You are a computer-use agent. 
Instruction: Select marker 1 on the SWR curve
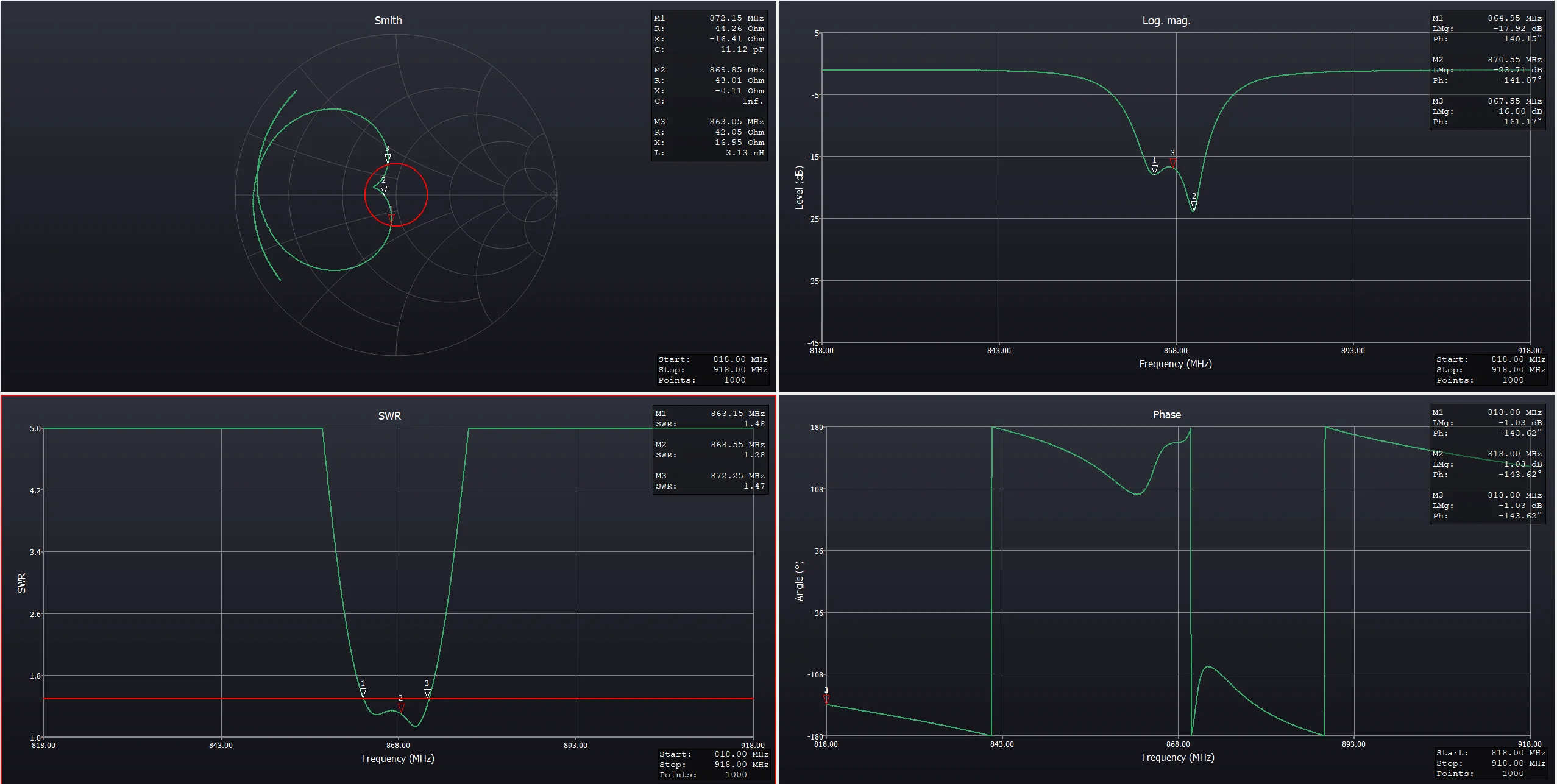363,693
